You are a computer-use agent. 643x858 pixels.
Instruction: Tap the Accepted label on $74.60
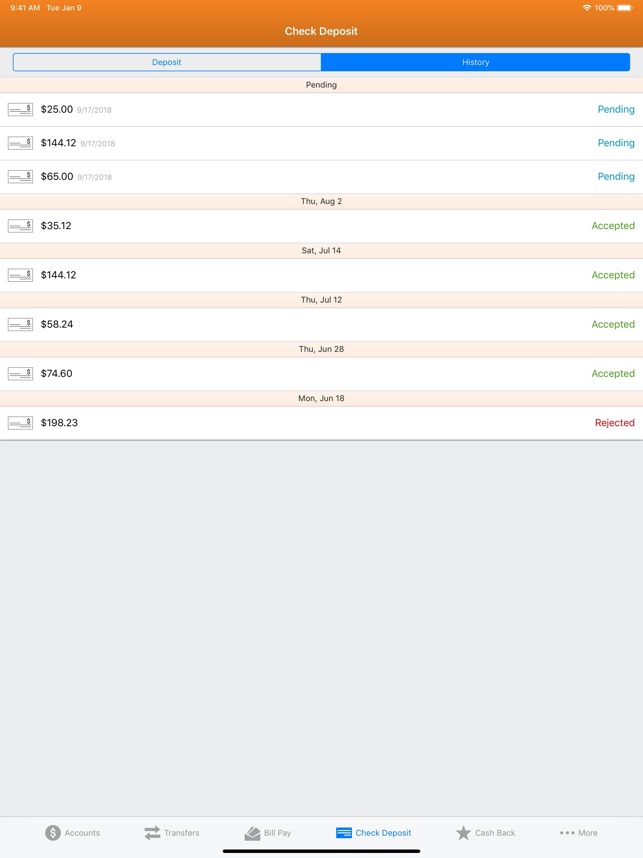point(613,374)
